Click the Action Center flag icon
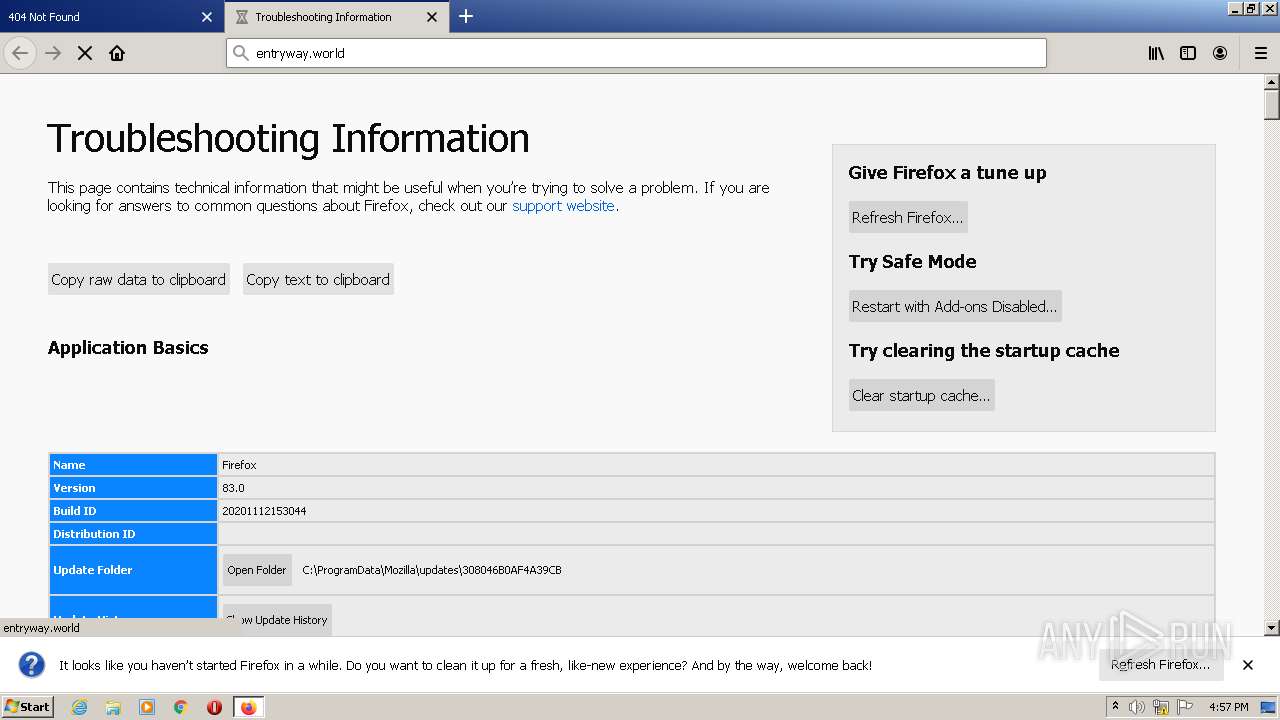1280x720 pixels. coord(1185,707)
